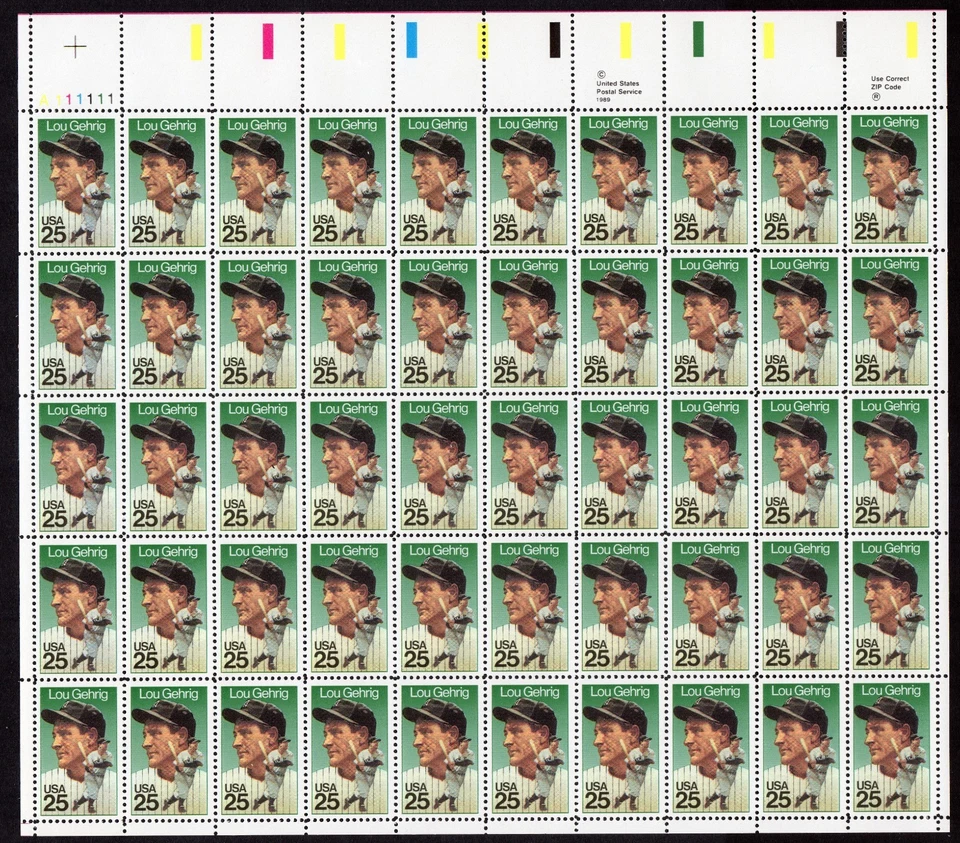
Task: Click the second black color bar in the selvage
Action: pos(840,38)
